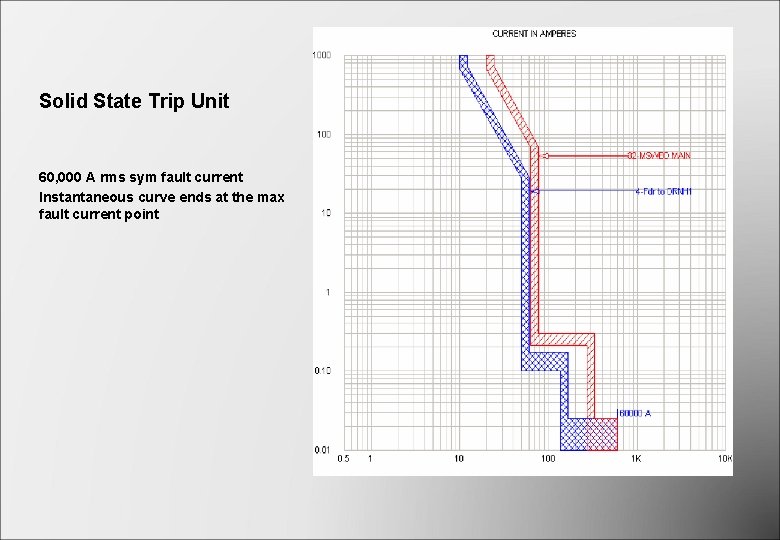The image size is (780, 540).
Task: Click the "60,000 A rms sym fault current" line
Action: coord(141,177)
